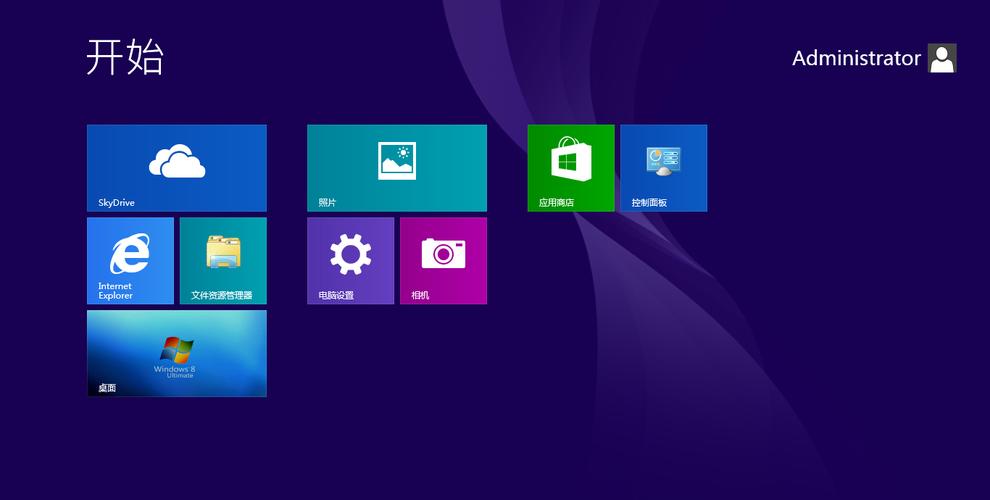Launch the 相机 camera tile
The image size is (990, 500).
(x=443, y=261)
